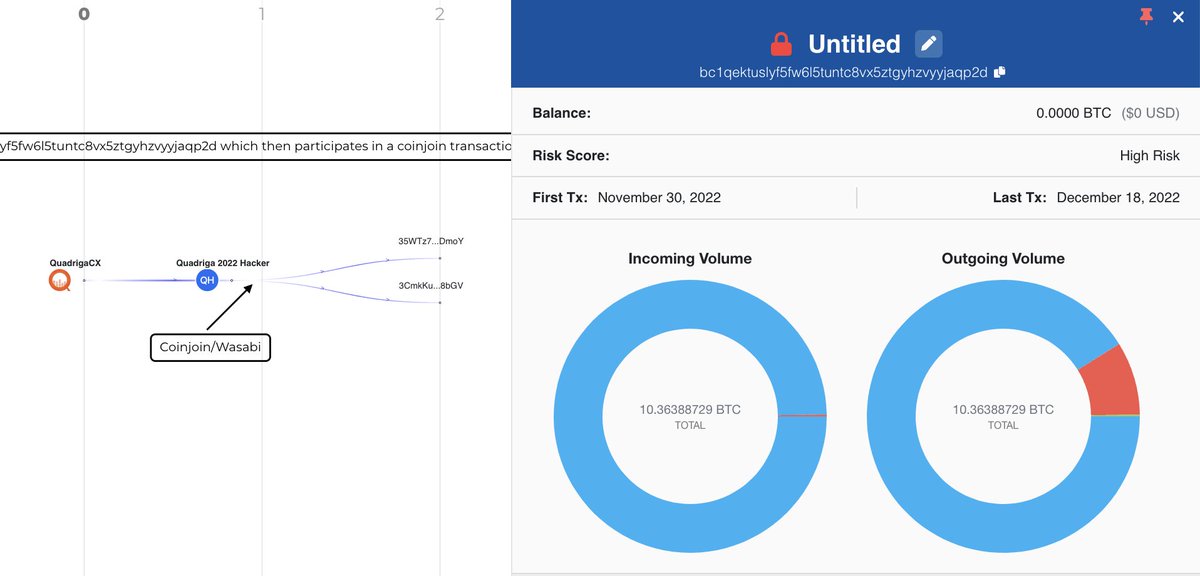Click the note text box about coinjoin

click(x=255, y=147)
